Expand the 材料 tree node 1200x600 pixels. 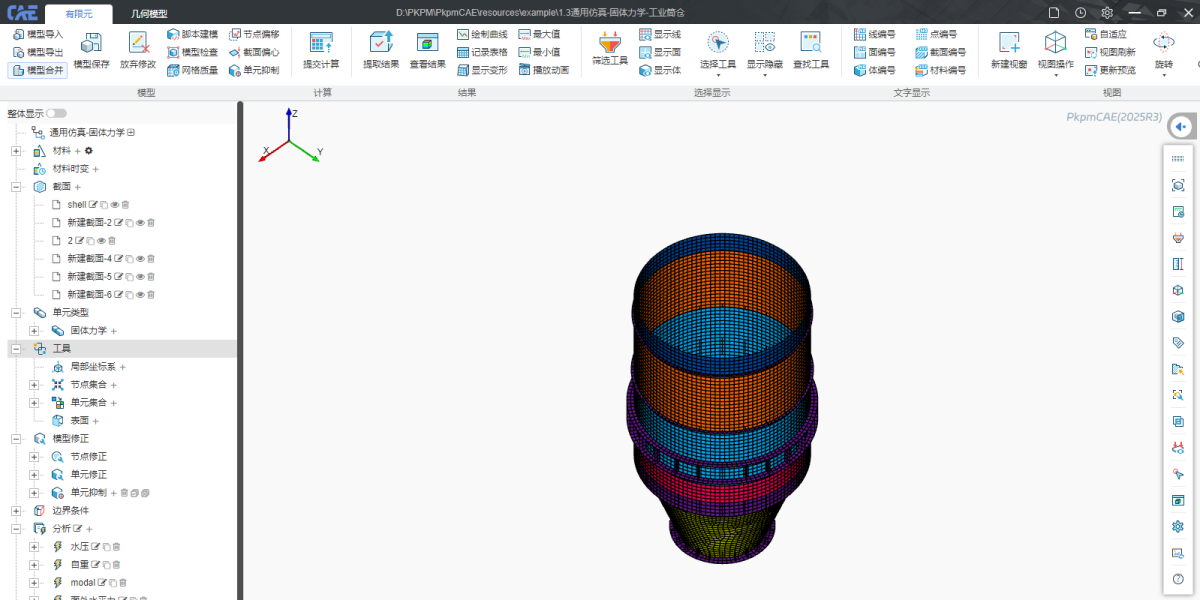coord(16,151)
